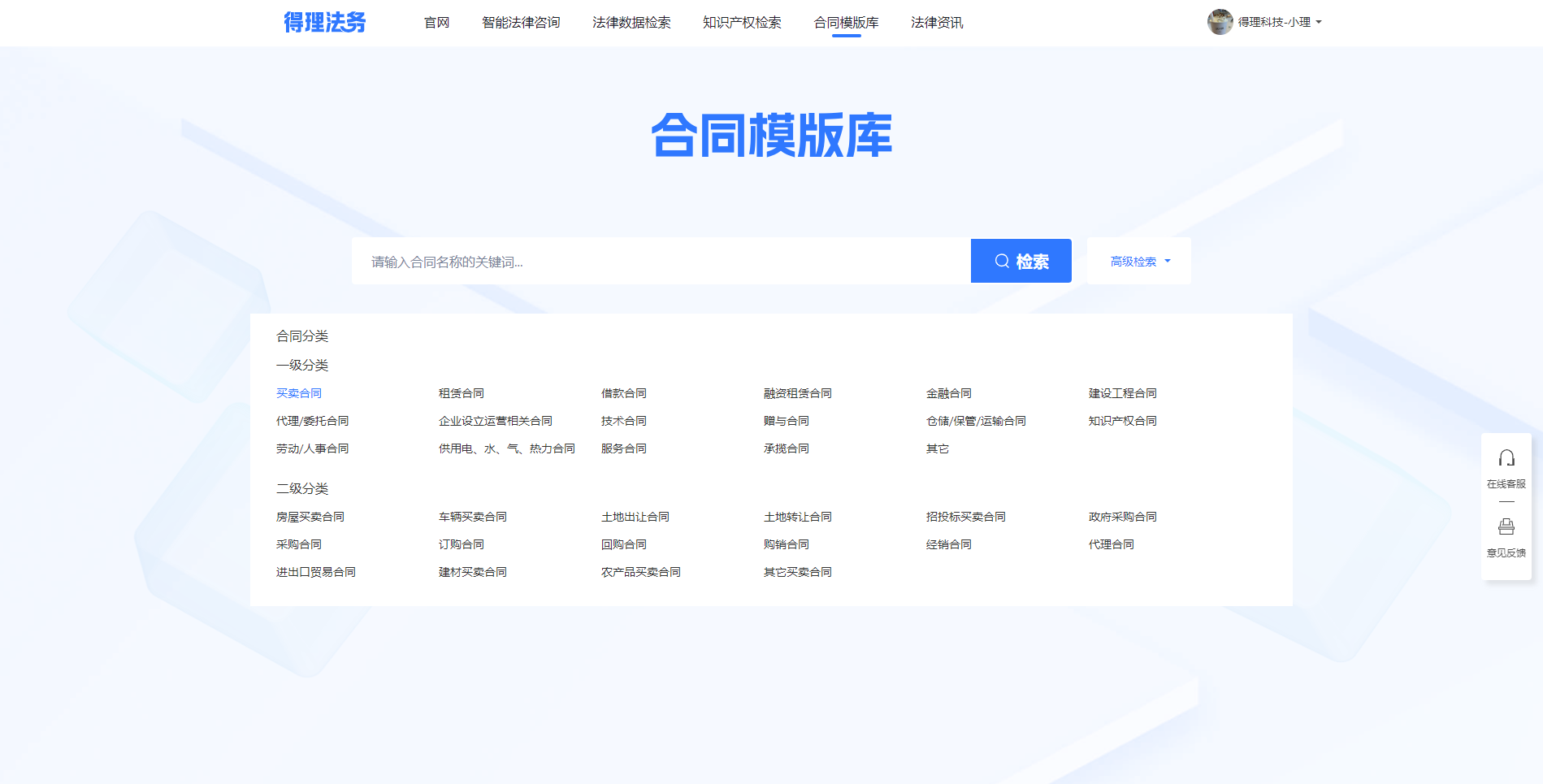Pick 订购合同 subcategory

(x=462, y=544)
